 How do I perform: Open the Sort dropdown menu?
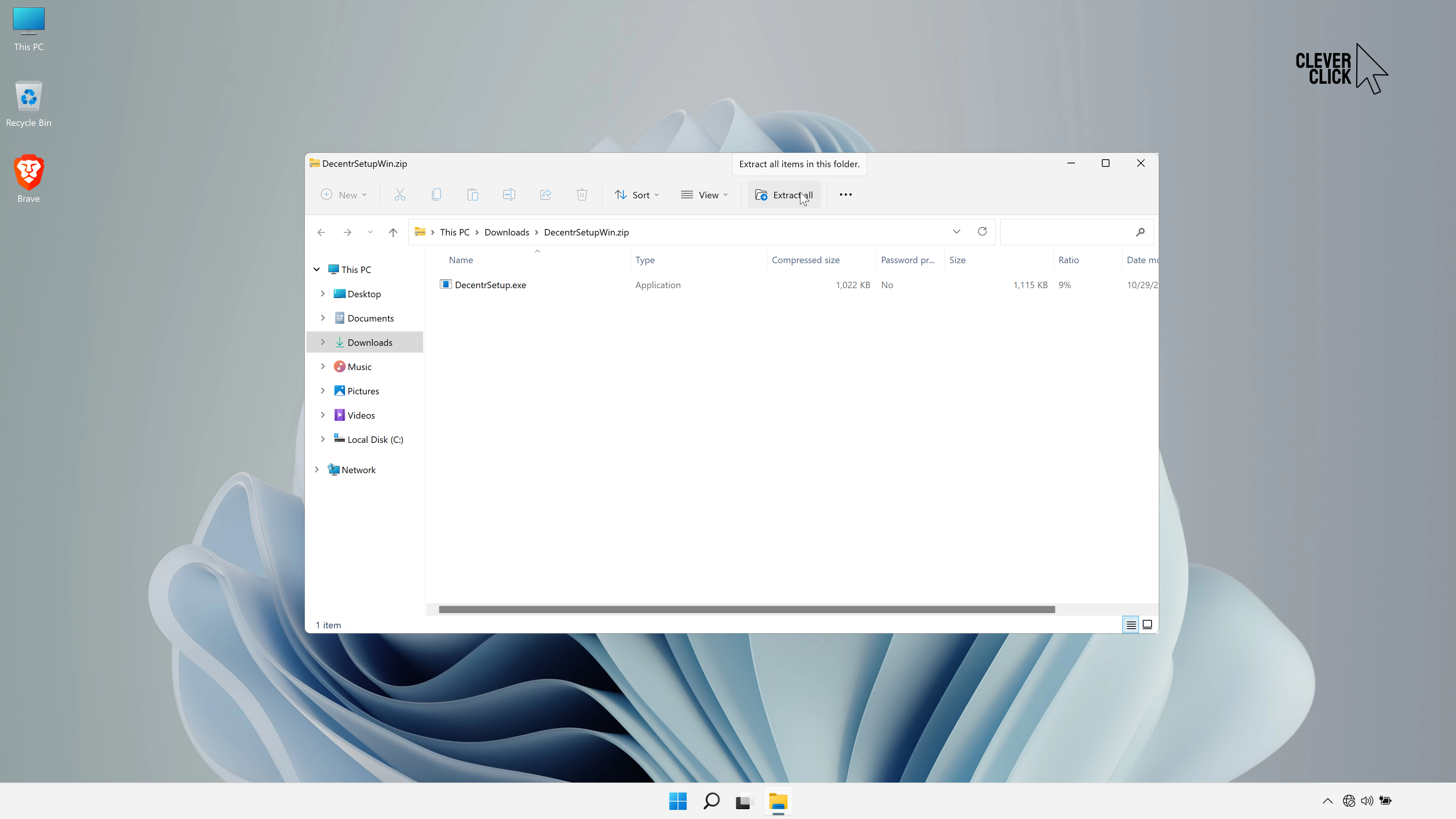[637, 195]
